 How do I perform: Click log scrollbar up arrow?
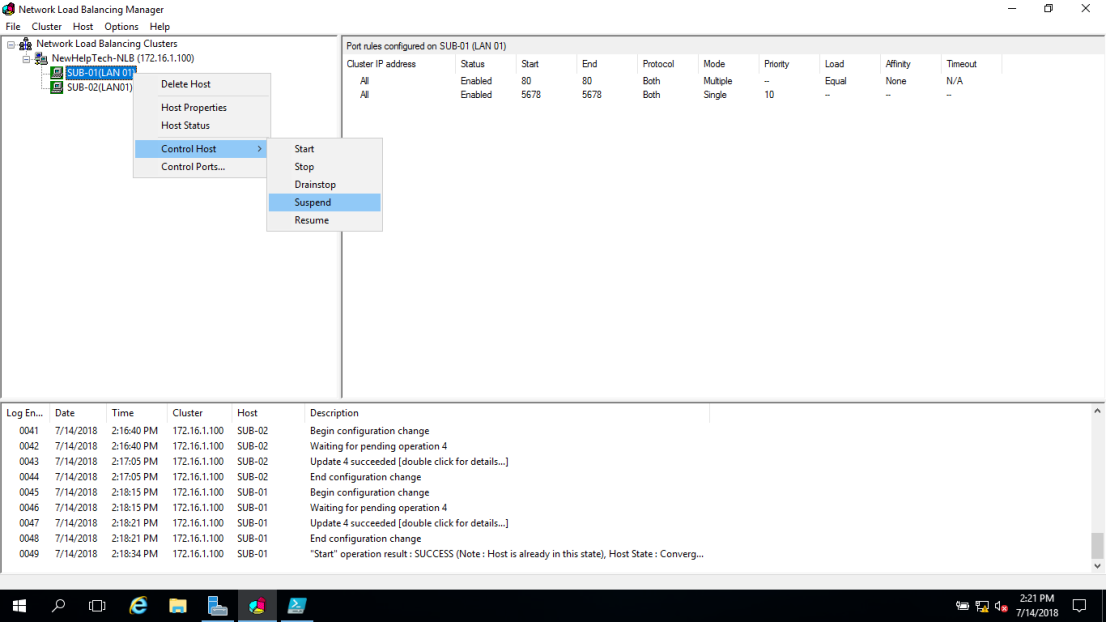(x=1098, y=412)
